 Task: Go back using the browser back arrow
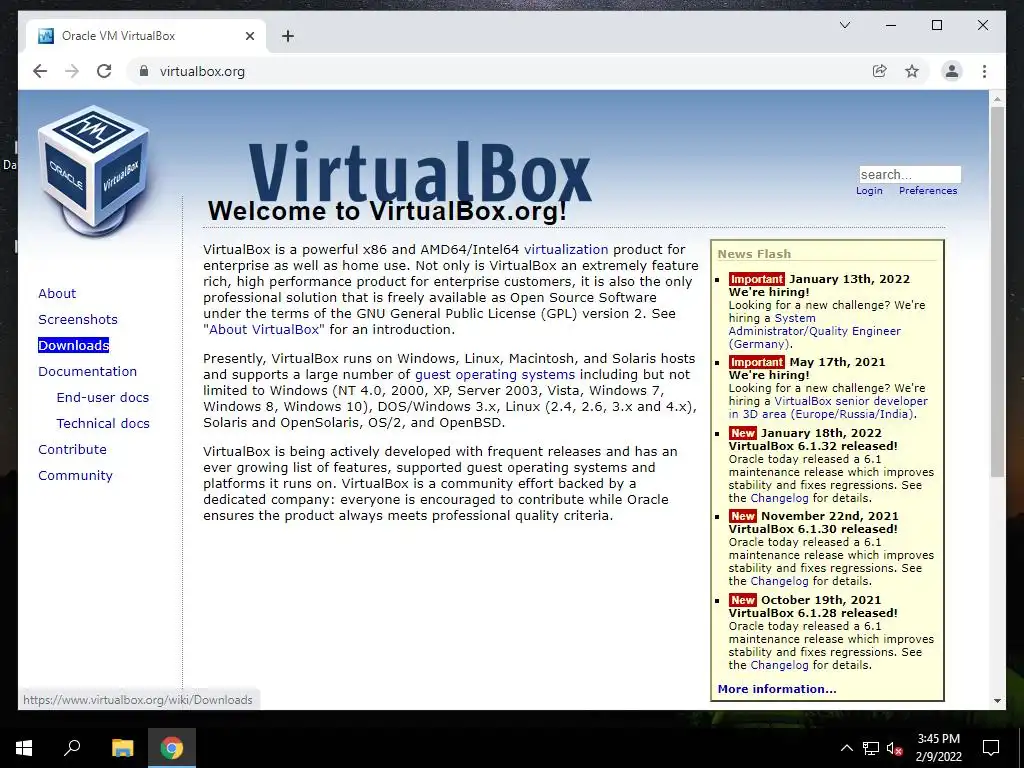coord(40,71)
